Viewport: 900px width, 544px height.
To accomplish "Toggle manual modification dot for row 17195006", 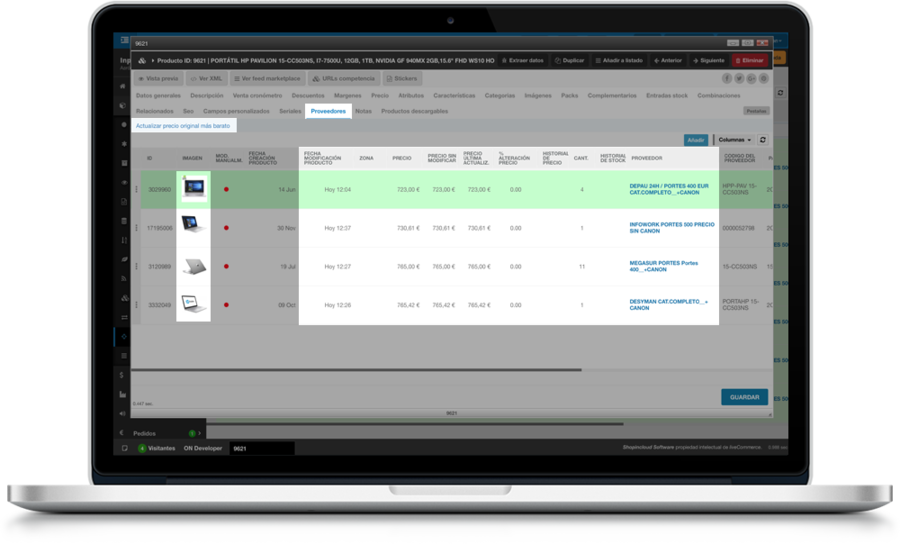I will (226, 228).
